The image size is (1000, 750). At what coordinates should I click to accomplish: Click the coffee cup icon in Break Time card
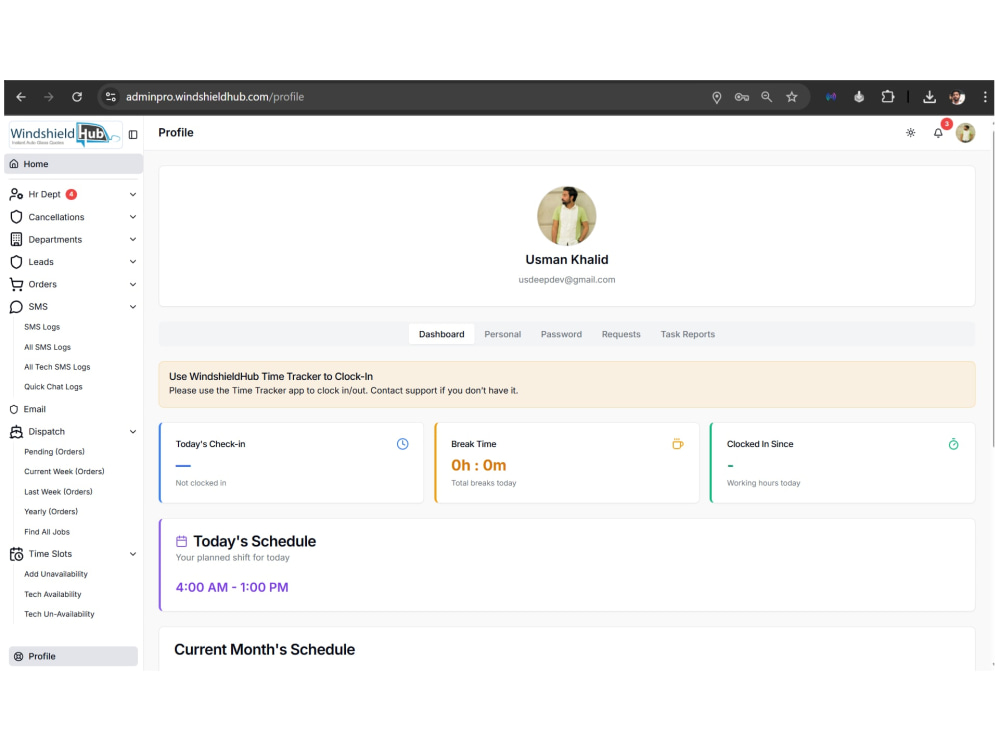click(x=677, y=444)
